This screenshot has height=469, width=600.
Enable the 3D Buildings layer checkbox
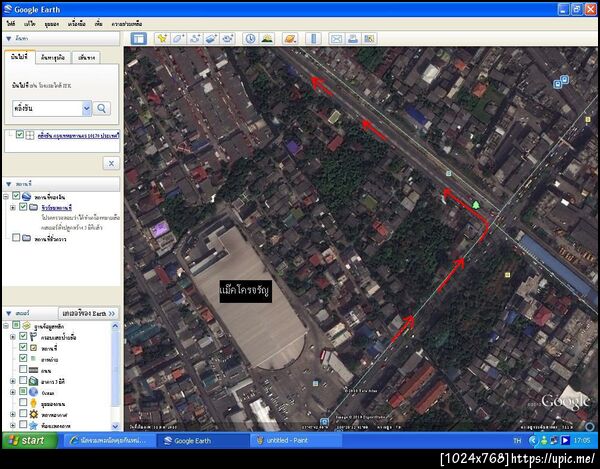click(x=23, y=381)
